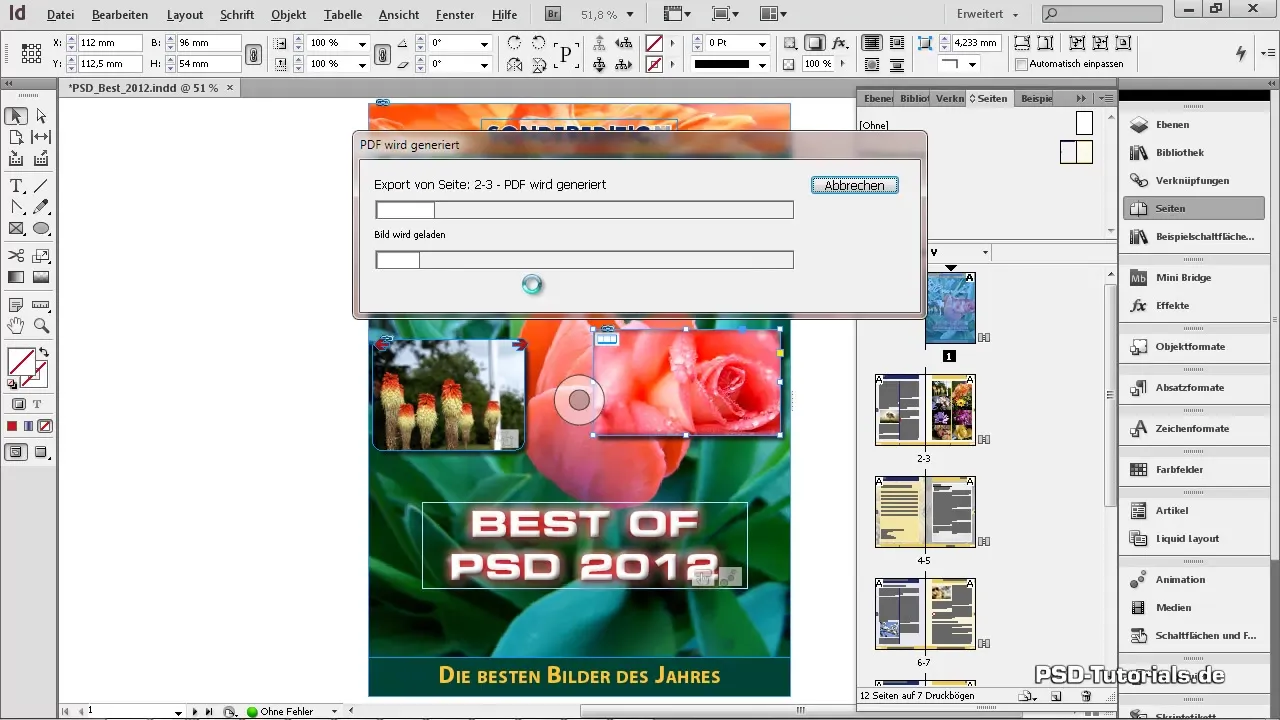The height and width of the screenshot is (720, 1280).
Task: Click the create new page icon in Seiten panel
Action: coord(1055,696)
